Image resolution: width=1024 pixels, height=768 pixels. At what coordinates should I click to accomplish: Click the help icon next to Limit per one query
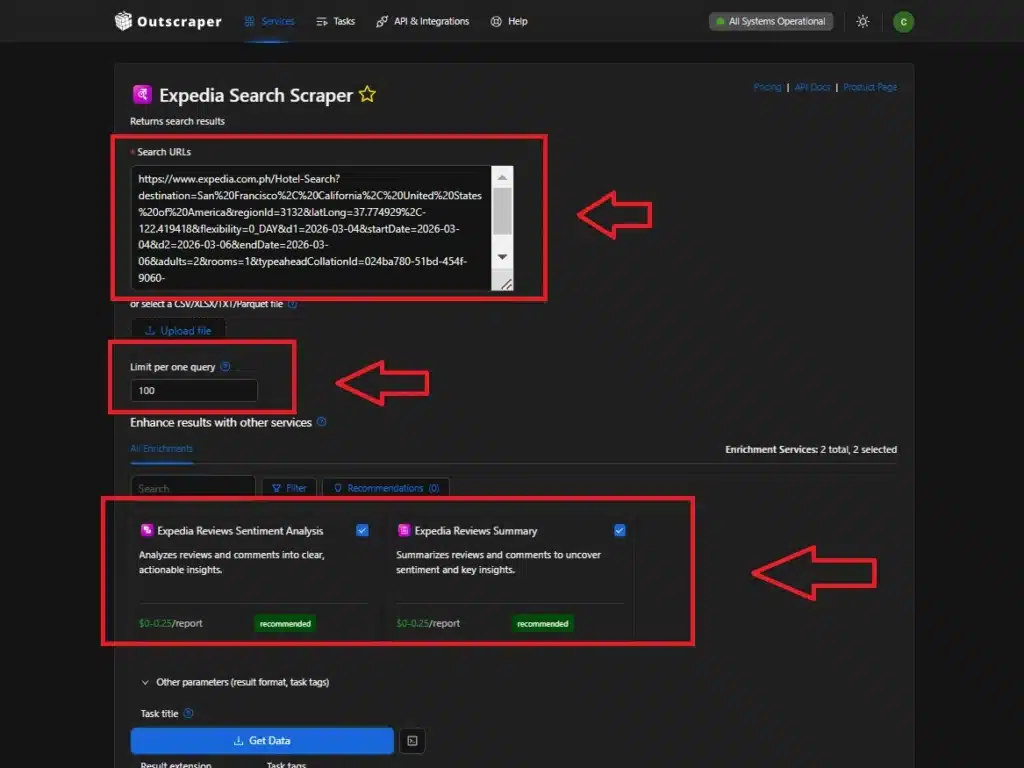[226, 366]
